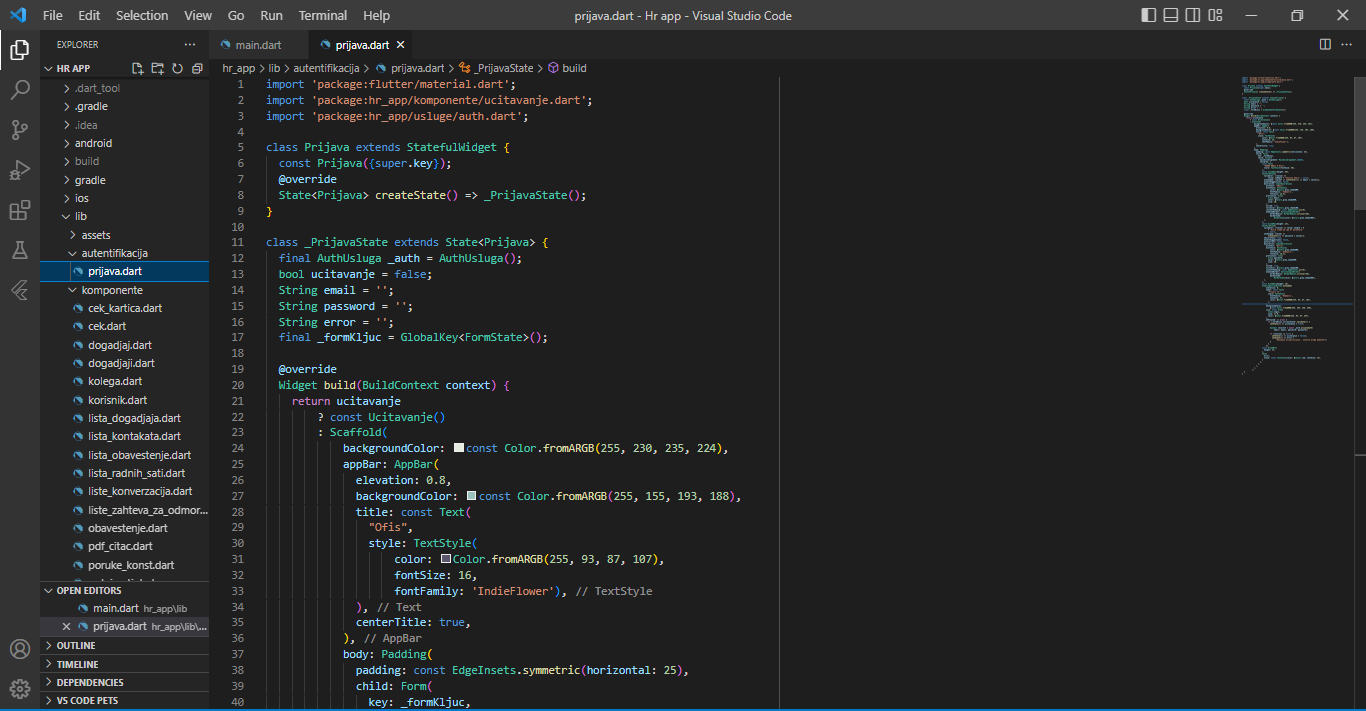Open the Edit menu
The height and width of the screenshot is (711, 1366).
pyautogui.click(x=89, y=15)
